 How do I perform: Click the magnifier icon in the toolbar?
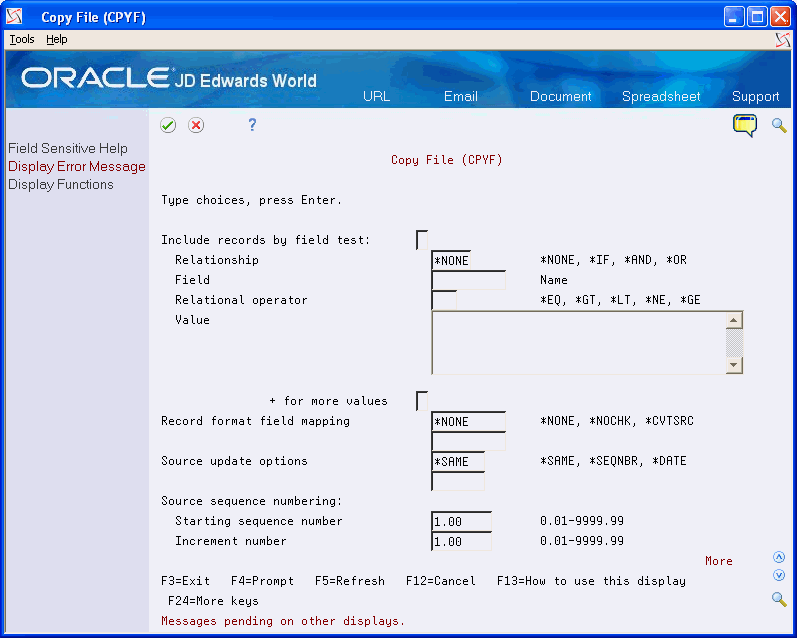(x=779, y=125)
